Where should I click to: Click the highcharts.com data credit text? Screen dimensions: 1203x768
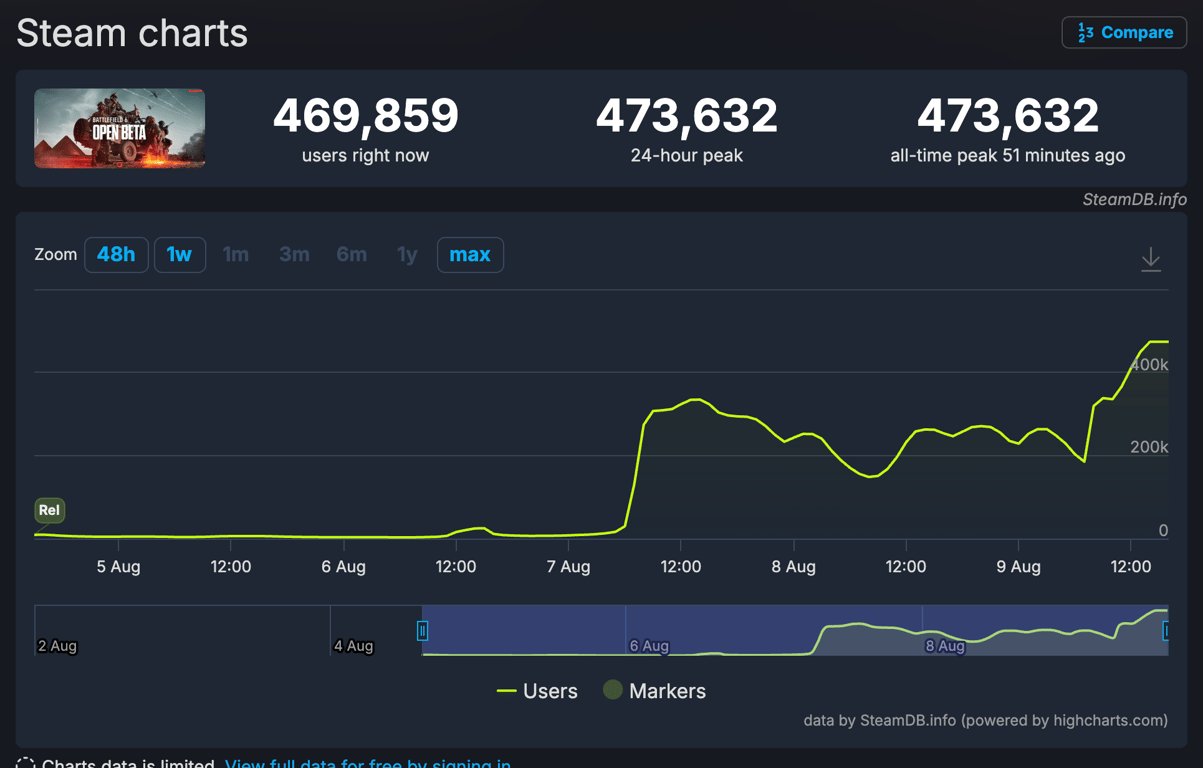pos(986,720)
